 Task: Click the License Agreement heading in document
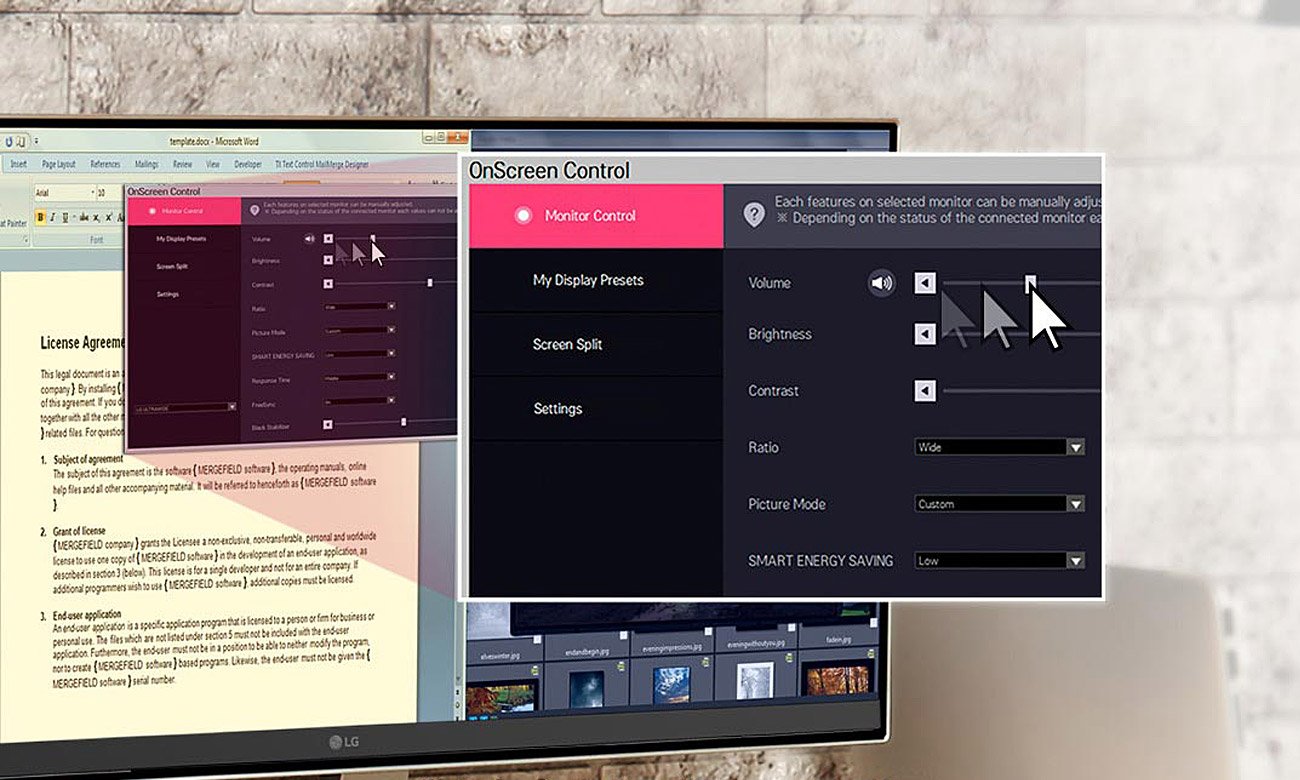[x=83, y=343]
